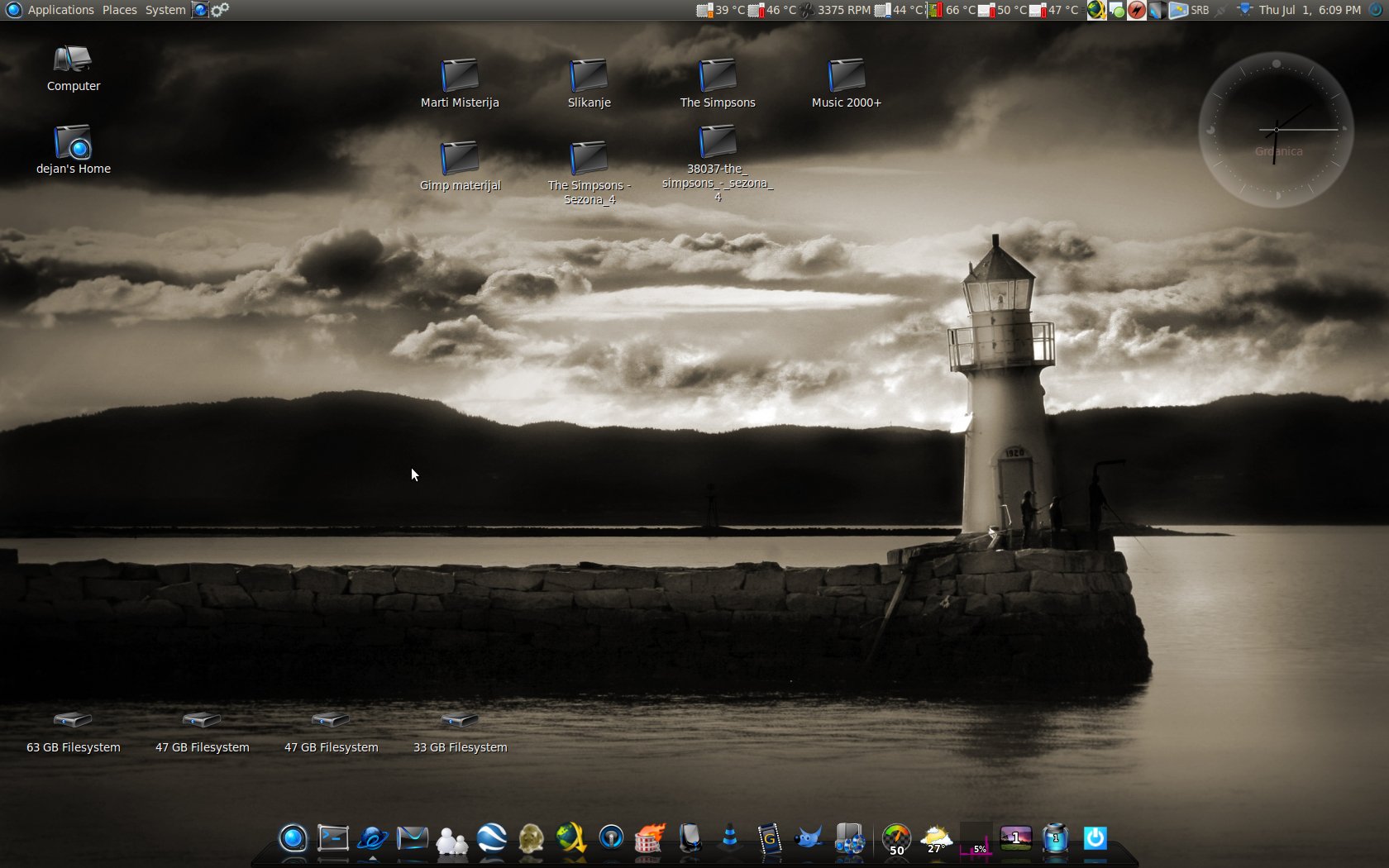Open the gears settings icon in top panel

coord(220,10)
